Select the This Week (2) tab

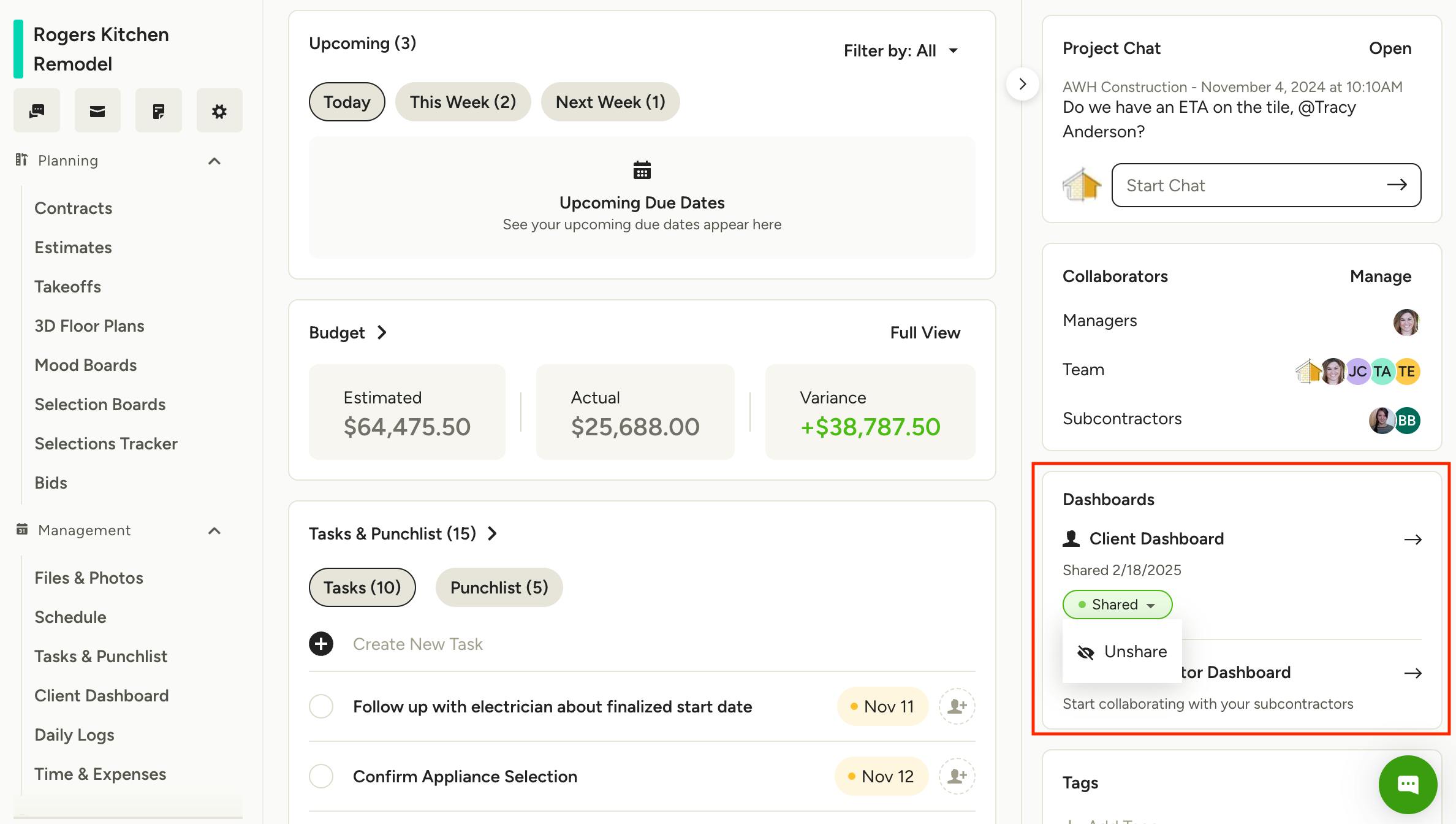[463, 102]
